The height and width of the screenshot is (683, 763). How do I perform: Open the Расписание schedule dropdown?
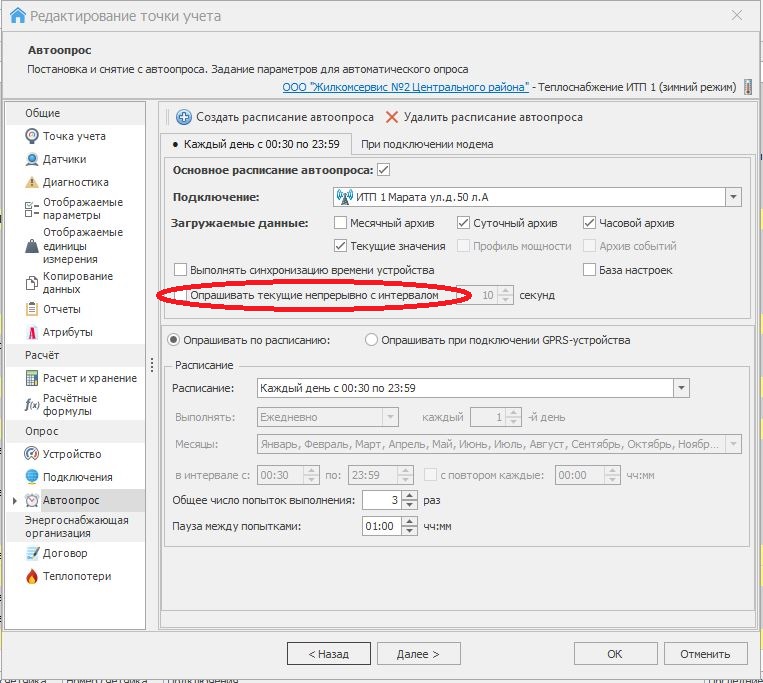click(x=681, y=388)
